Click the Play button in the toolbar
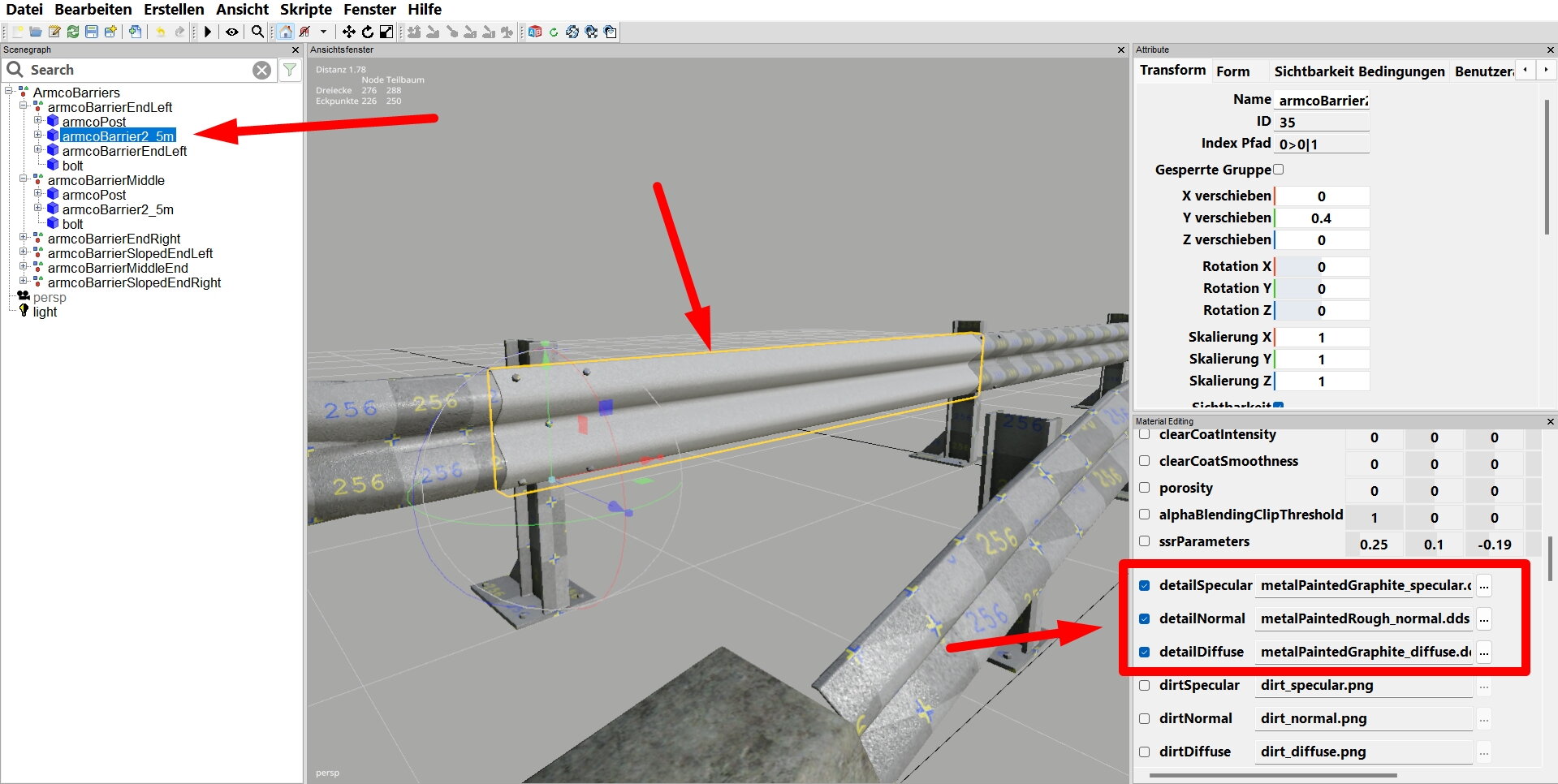The height and width of the screenshot is (784, 1558). pyautogui.click(x=208, y=32)
